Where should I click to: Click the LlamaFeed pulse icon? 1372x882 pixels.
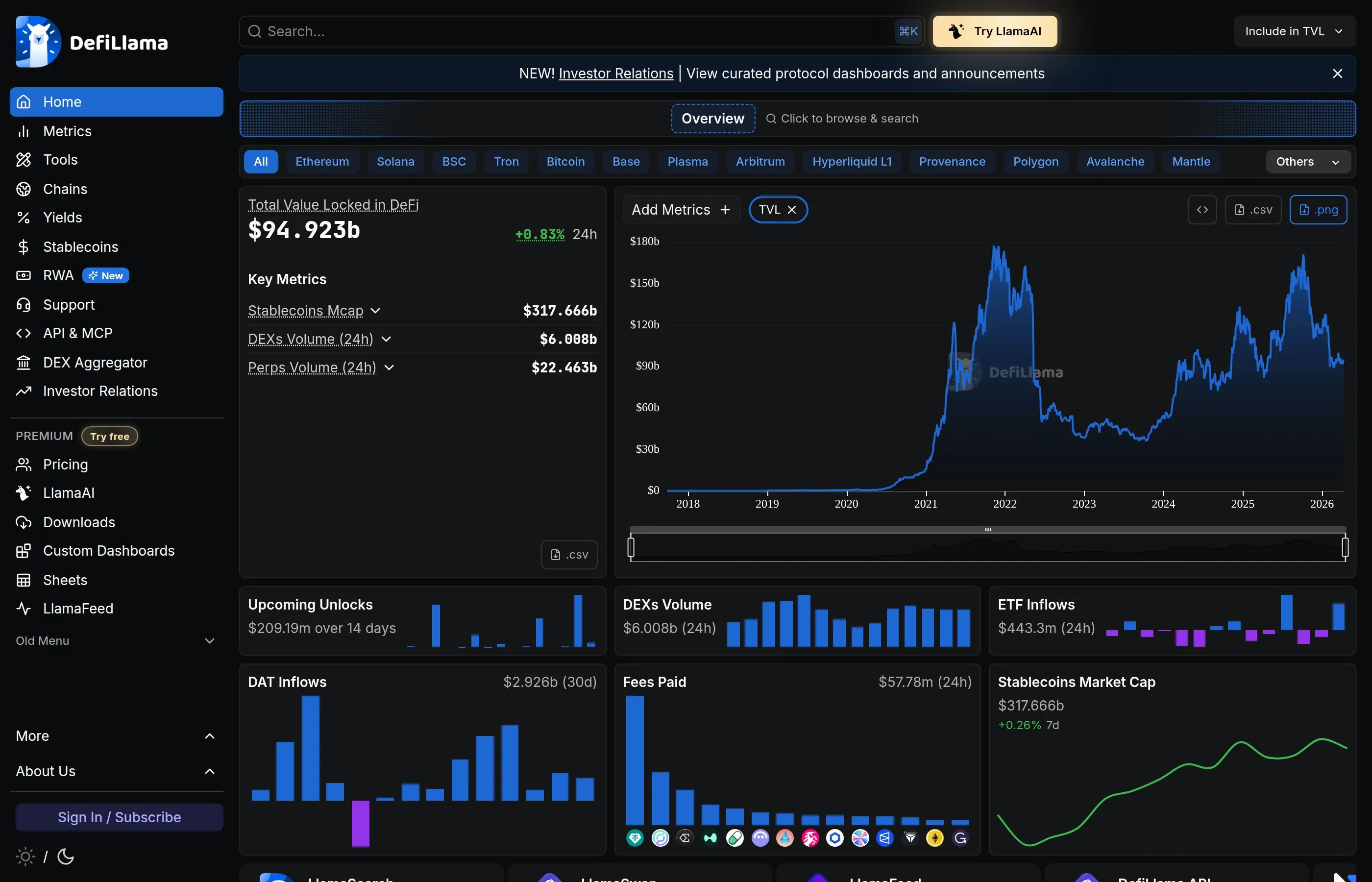pos(24,609)
